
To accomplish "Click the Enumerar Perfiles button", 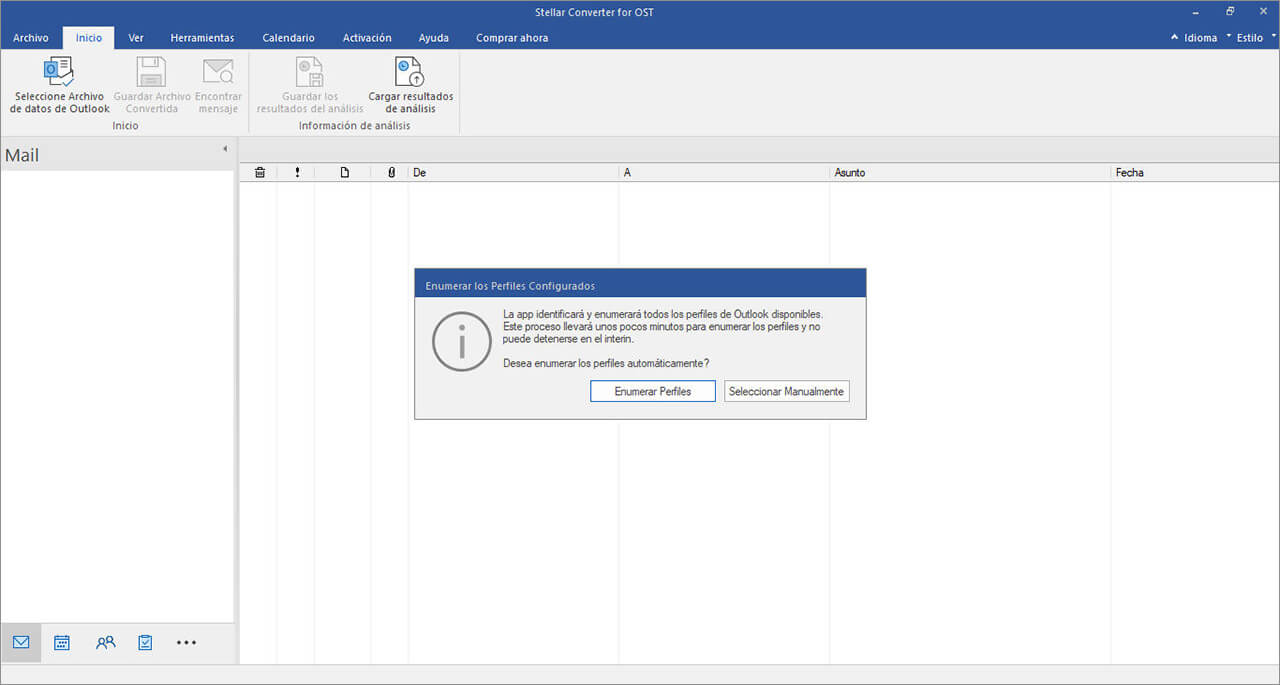I will pos(653,391).
